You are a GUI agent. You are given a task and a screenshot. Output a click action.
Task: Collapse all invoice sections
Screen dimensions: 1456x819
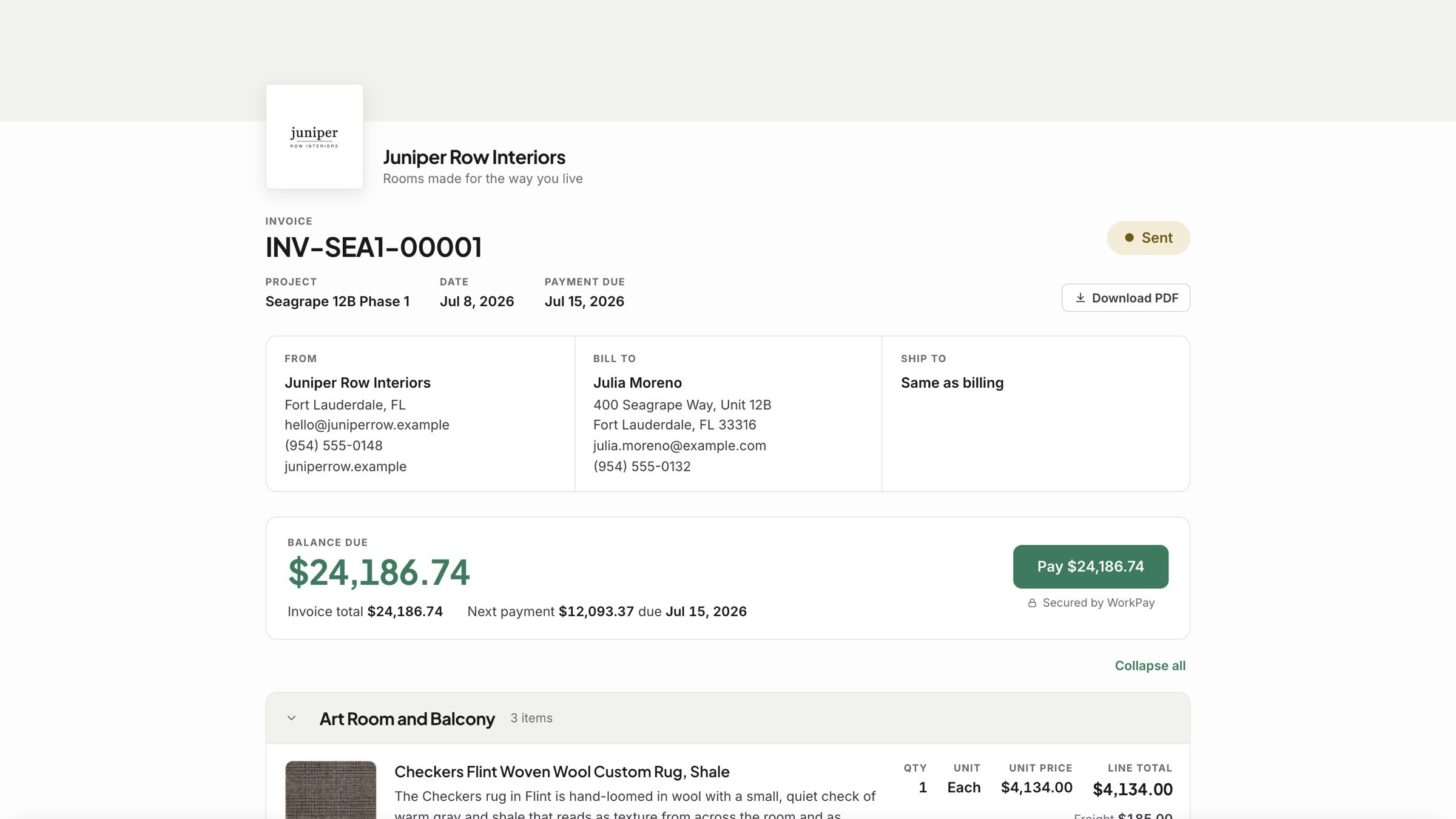click(x=1150, y=666)
